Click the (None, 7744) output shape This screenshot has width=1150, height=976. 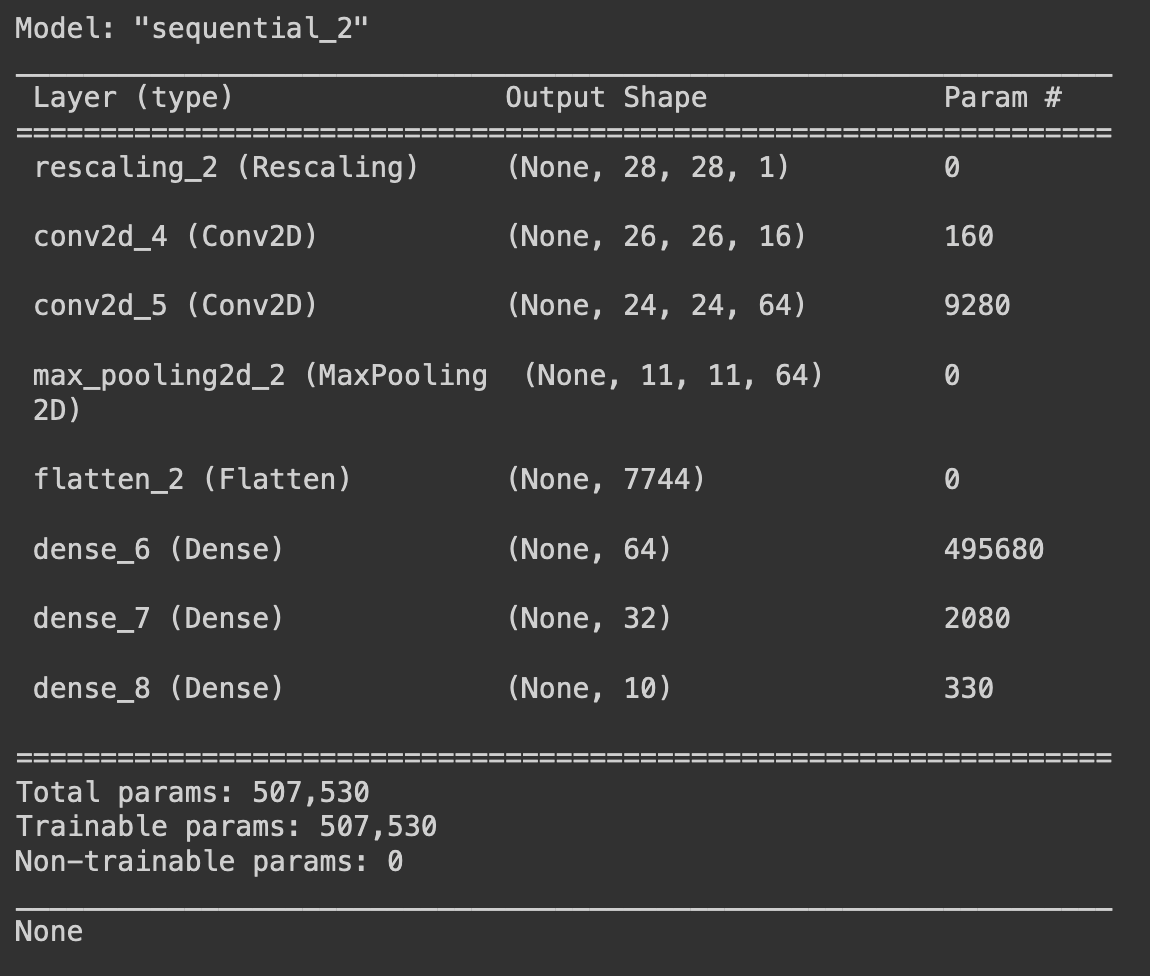coord(606,480)
